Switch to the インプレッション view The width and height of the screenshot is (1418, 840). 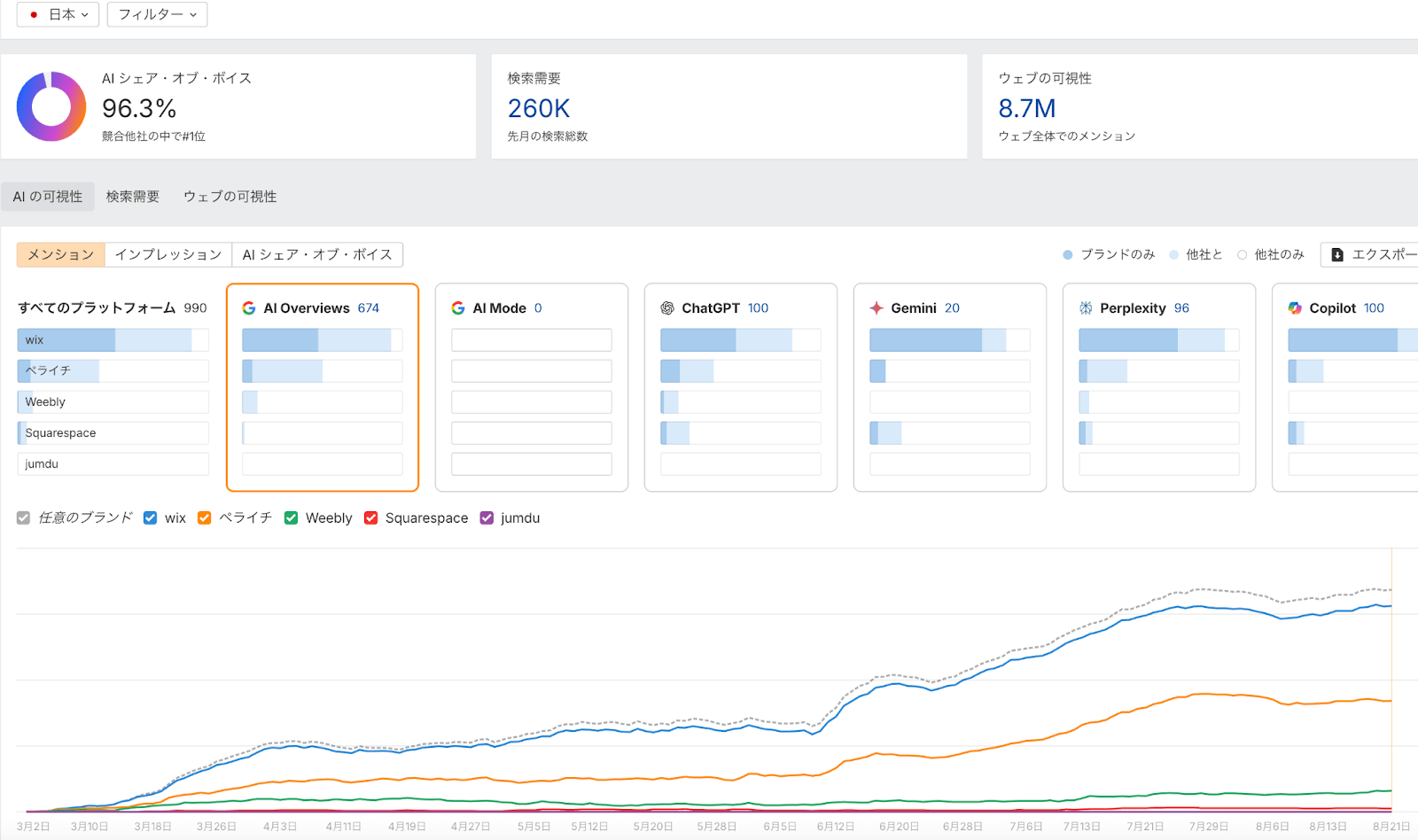(168, 254)
